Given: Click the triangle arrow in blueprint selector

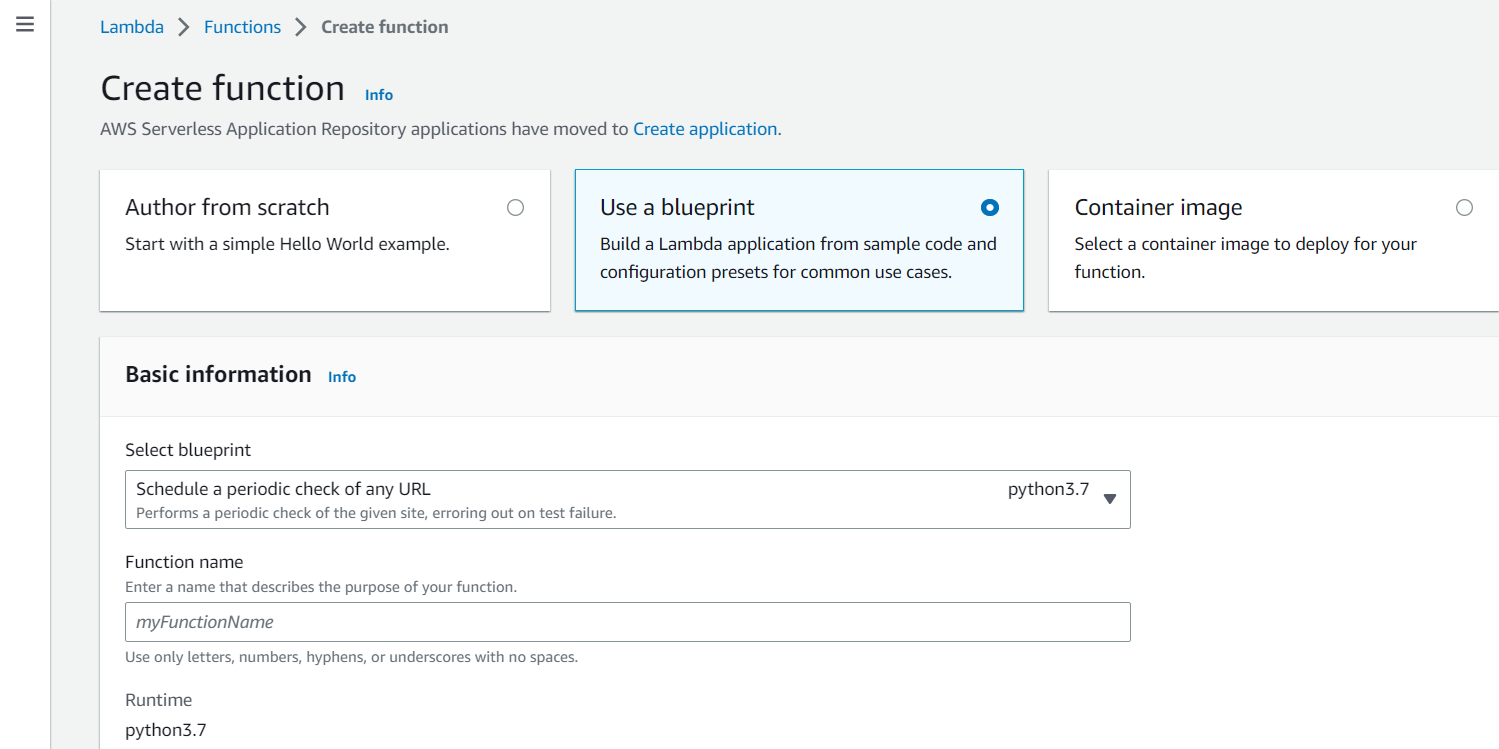Looking at the screenshot, I should [1109, 499].
